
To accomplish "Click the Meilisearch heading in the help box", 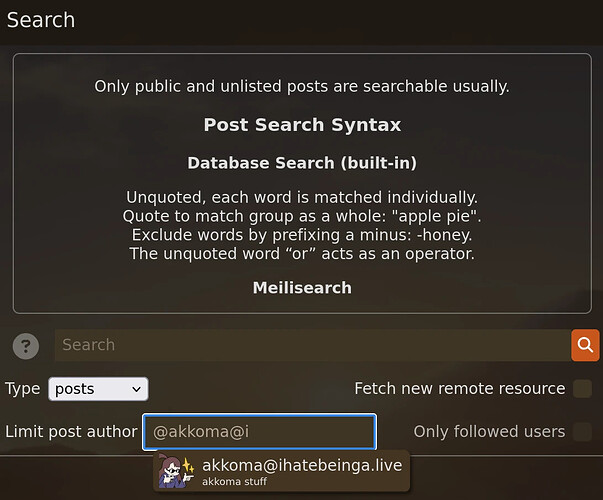I will pos(302,288).
